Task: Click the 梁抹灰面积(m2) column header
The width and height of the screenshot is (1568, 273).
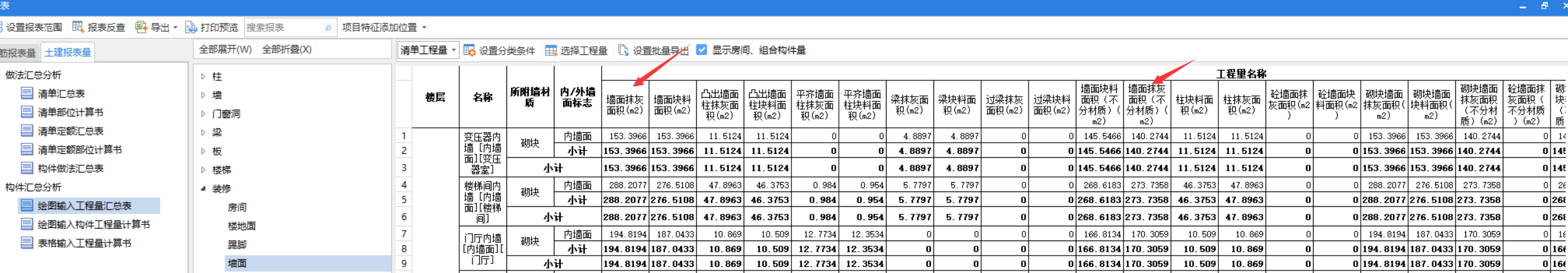Action: point(910,105)
